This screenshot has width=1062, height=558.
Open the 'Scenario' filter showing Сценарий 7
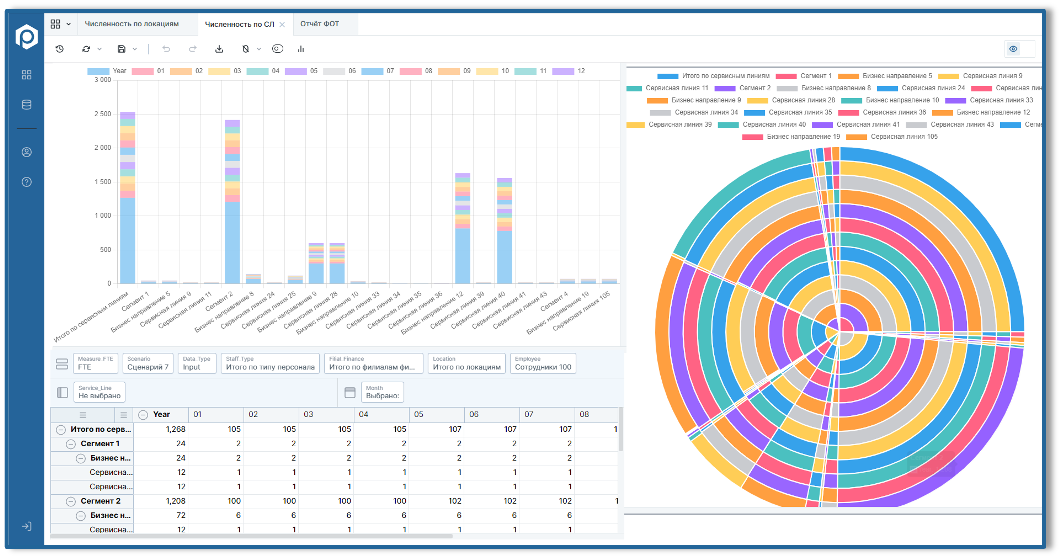(x=149, y=363)
